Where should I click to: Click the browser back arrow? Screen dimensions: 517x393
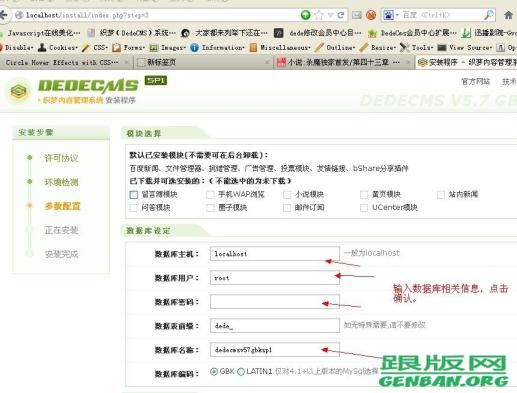coord(3,15)
